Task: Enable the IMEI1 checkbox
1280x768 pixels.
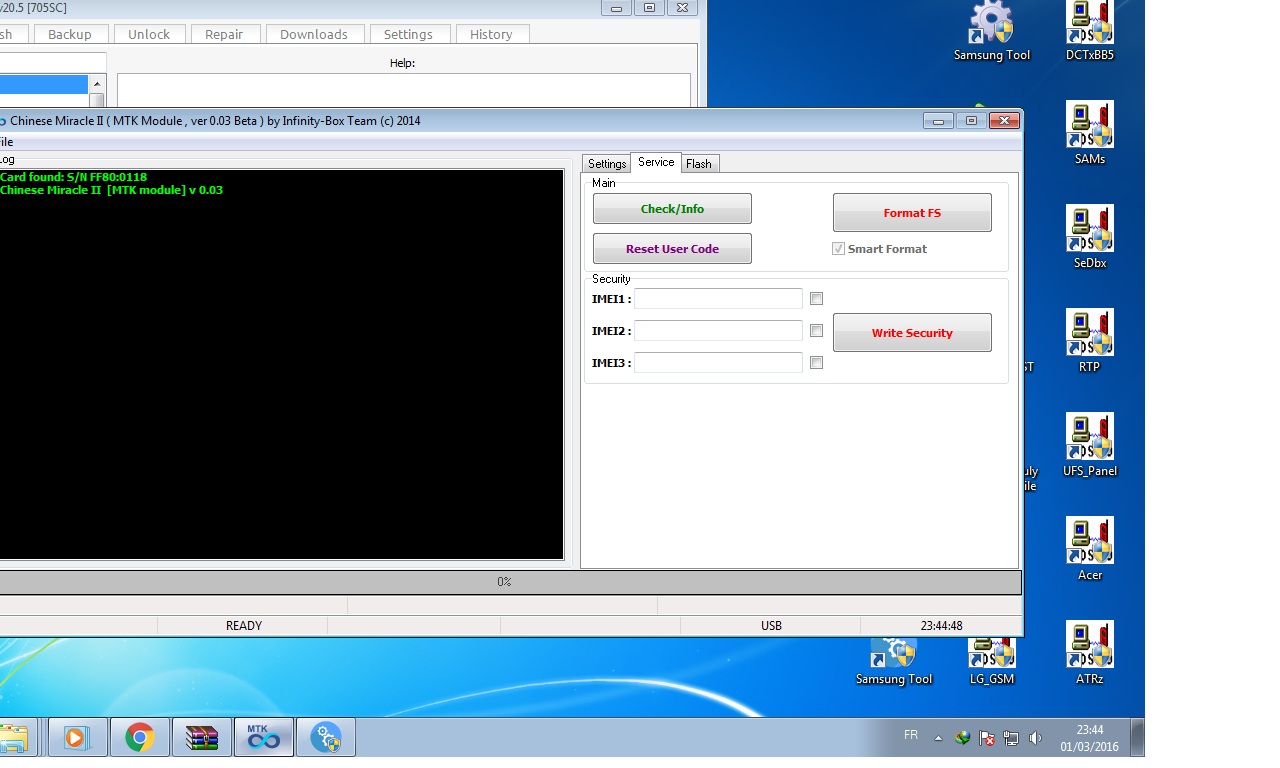Action: (816, 299)
